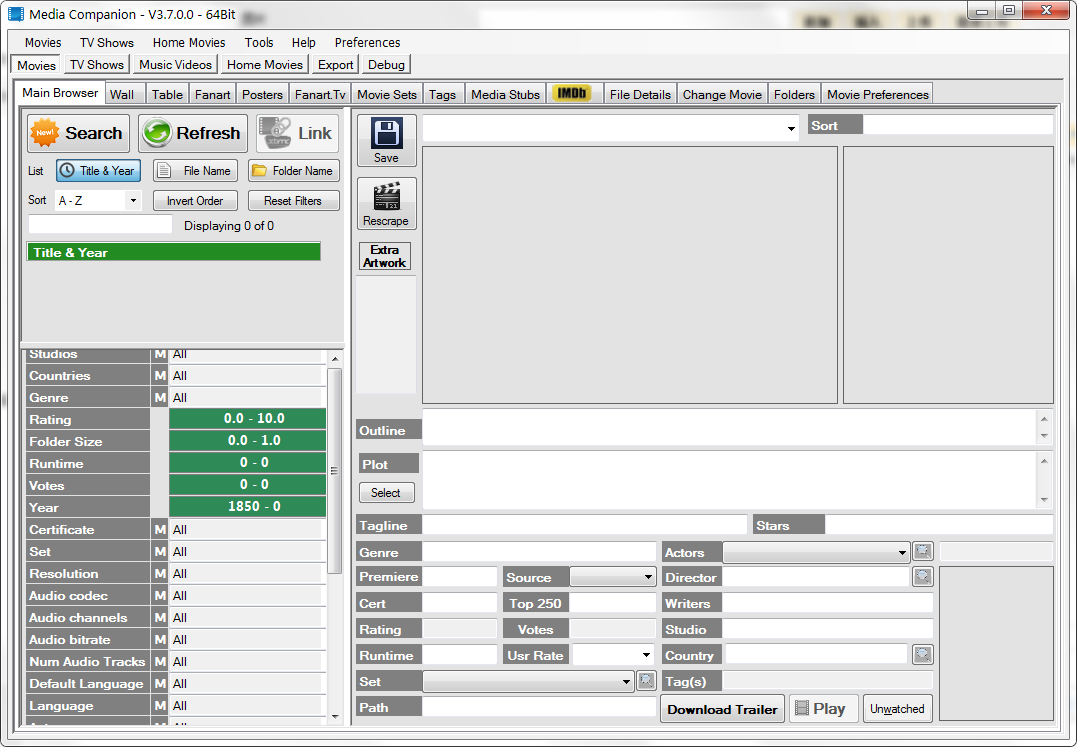Click the XBMC Link button
Screen dimensions: 1077x747
point(297,133)
